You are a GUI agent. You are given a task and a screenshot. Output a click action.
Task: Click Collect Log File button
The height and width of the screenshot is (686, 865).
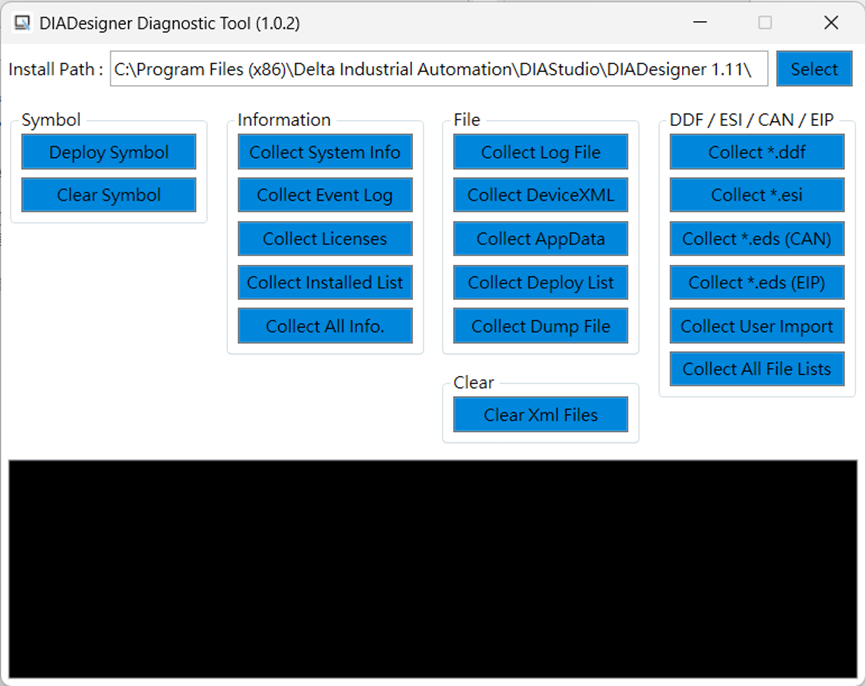point(541,152)
